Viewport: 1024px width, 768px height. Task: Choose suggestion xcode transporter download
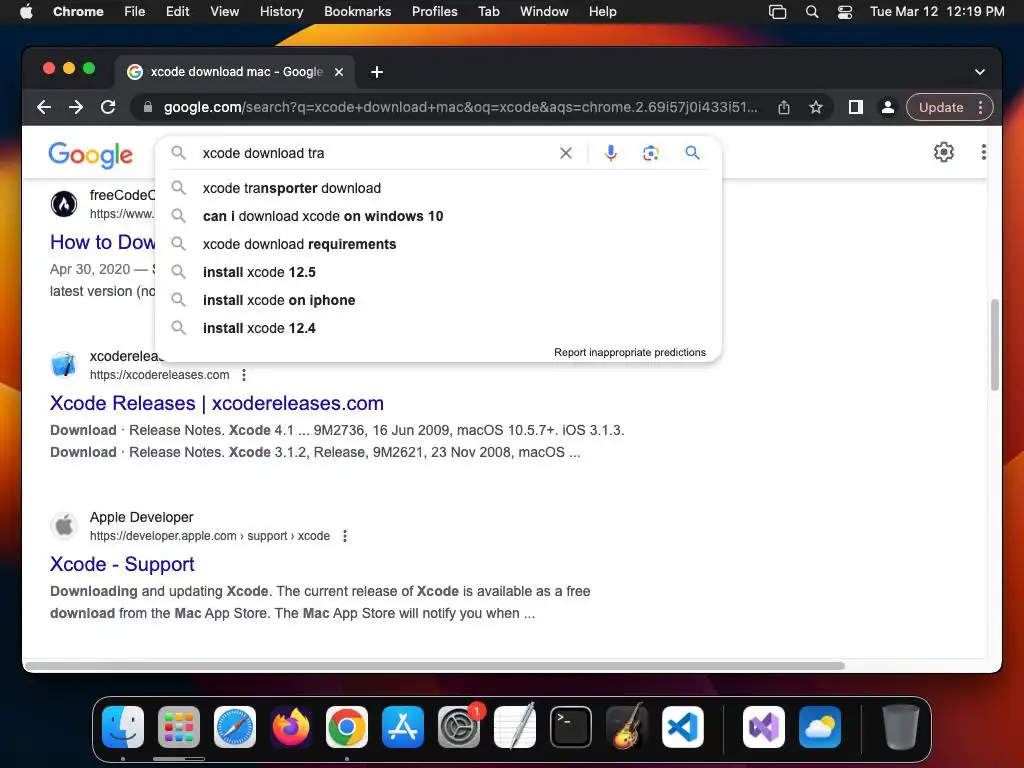pyautogui.click(x=438, y=188)
